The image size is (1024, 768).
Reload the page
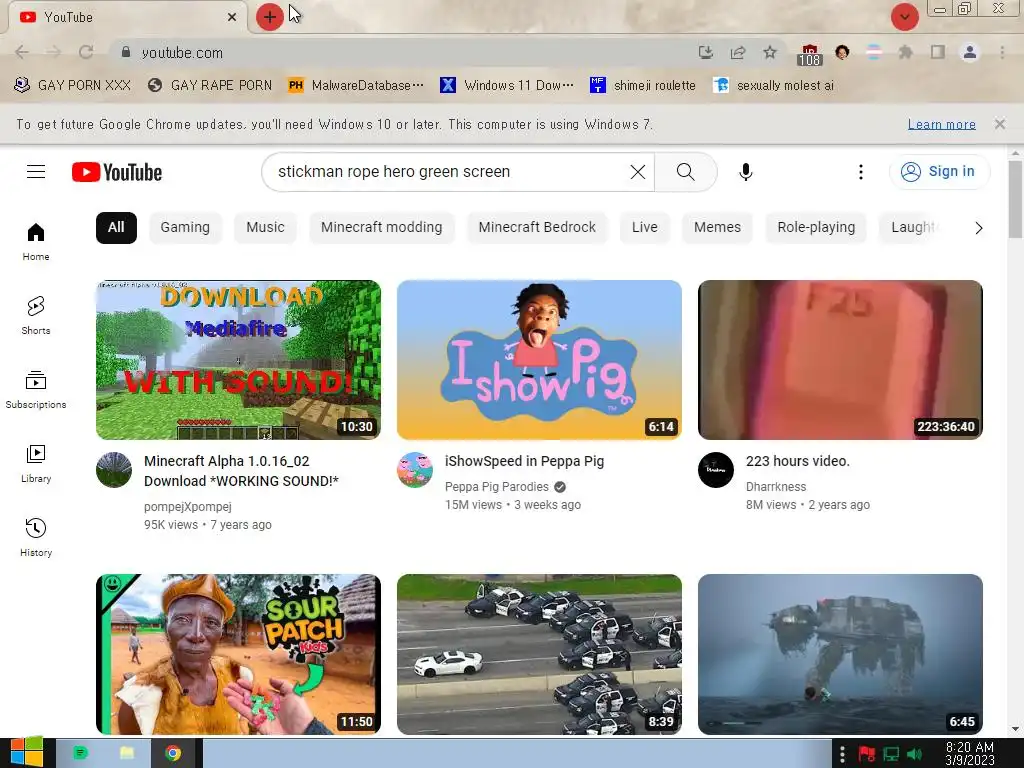(x=86, y=52)
